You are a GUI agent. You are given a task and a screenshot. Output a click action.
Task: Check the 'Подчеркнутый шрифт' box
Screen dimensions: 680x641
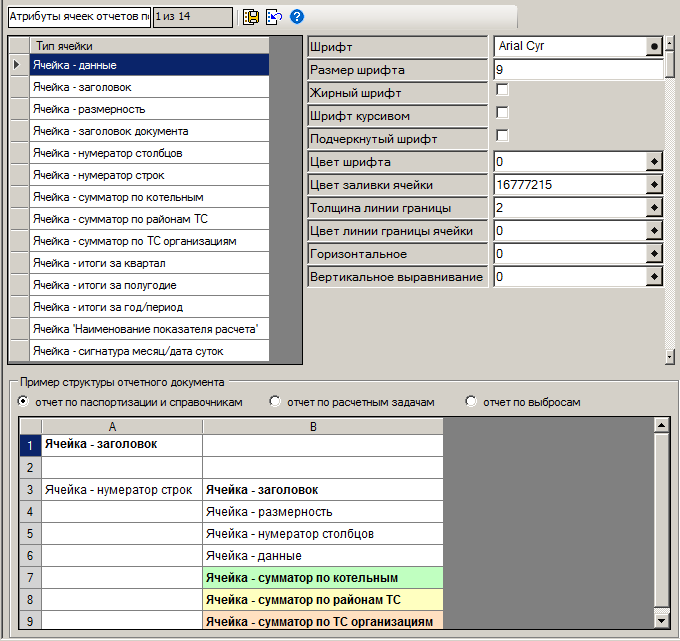pyautogui.click(x=503, y=136)
